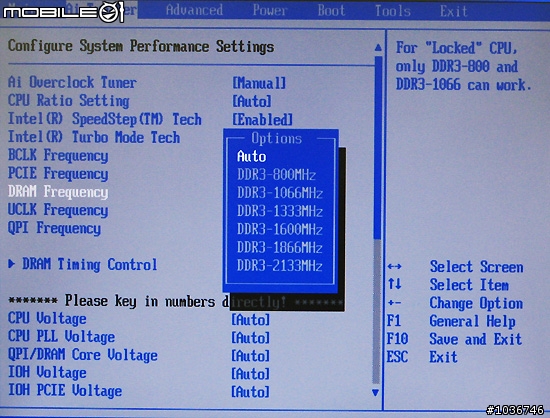Viewport: 550px width, 418px height.
Task: Select BCLK Frequency setting
Action: pyautogui.click(x=58, y=155)
